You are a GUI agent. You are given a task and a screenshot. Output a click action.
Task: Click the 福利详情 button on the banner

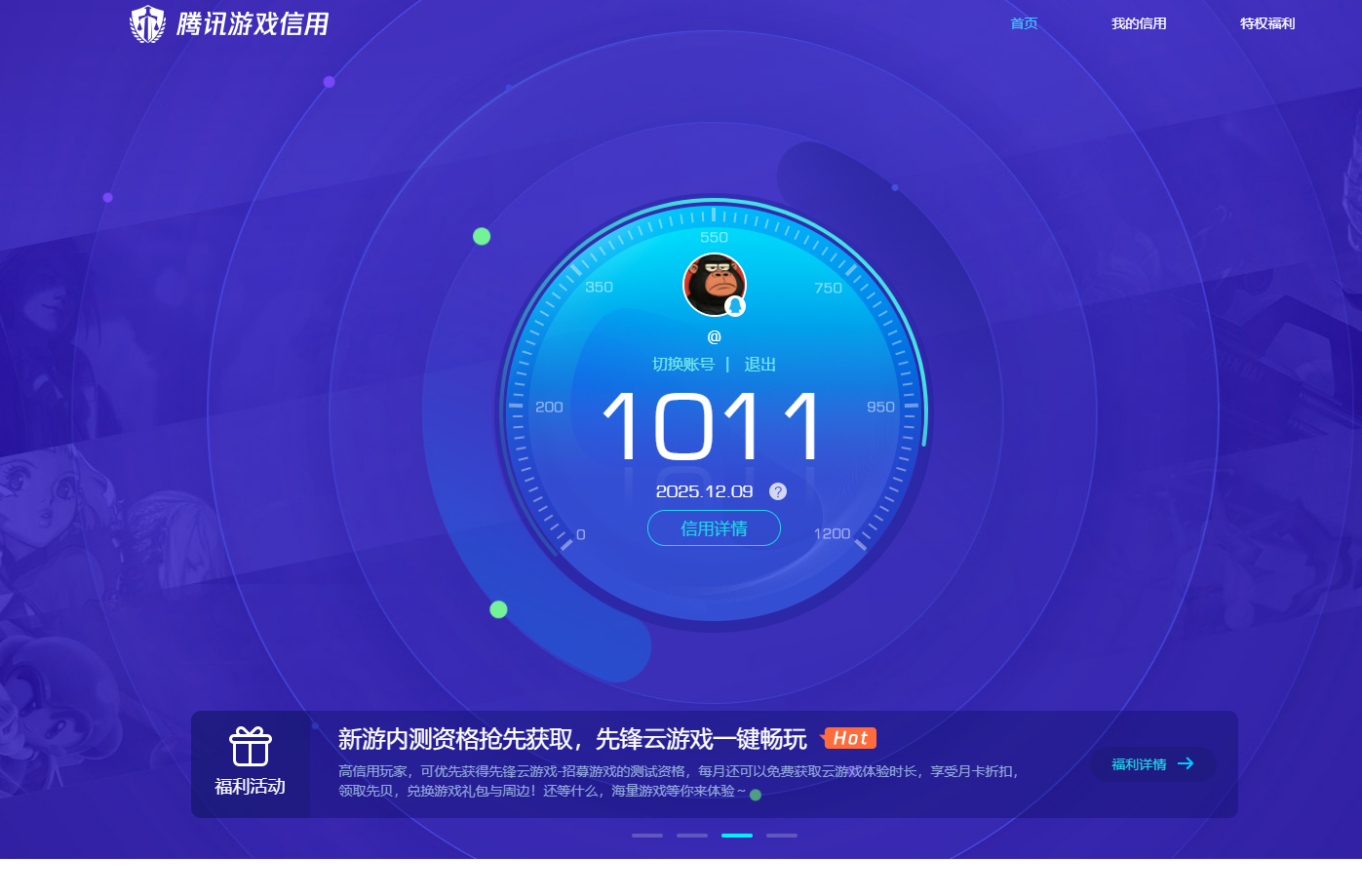[x=1152, y=764]
